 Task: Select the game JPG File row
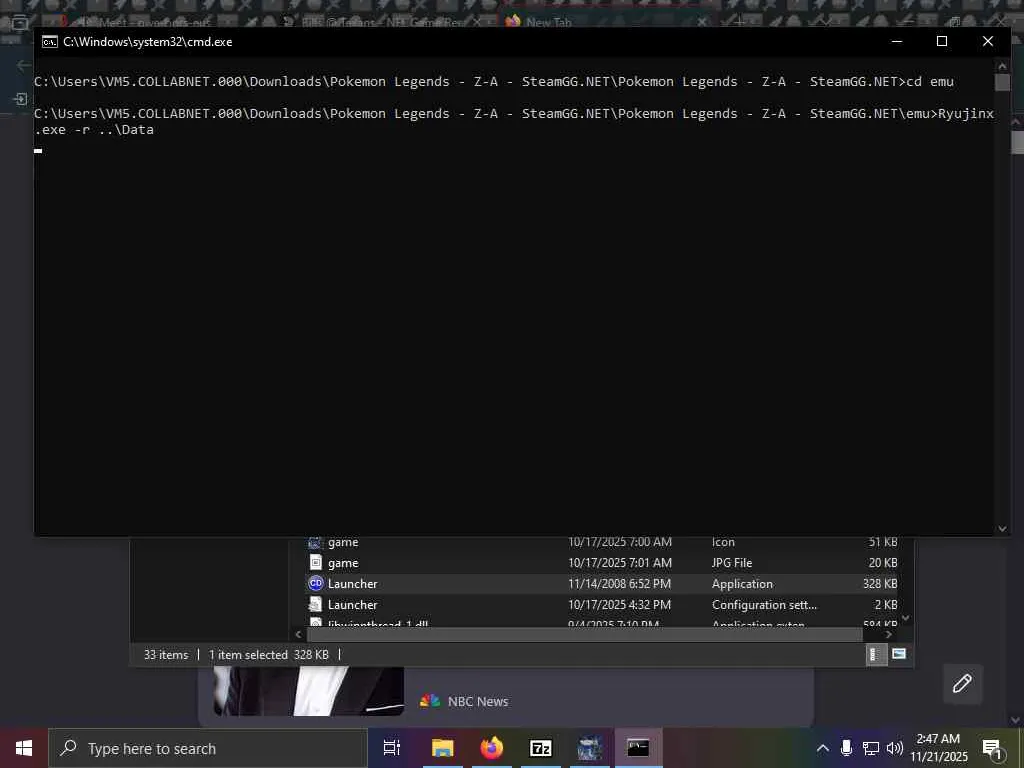[601, 563]
